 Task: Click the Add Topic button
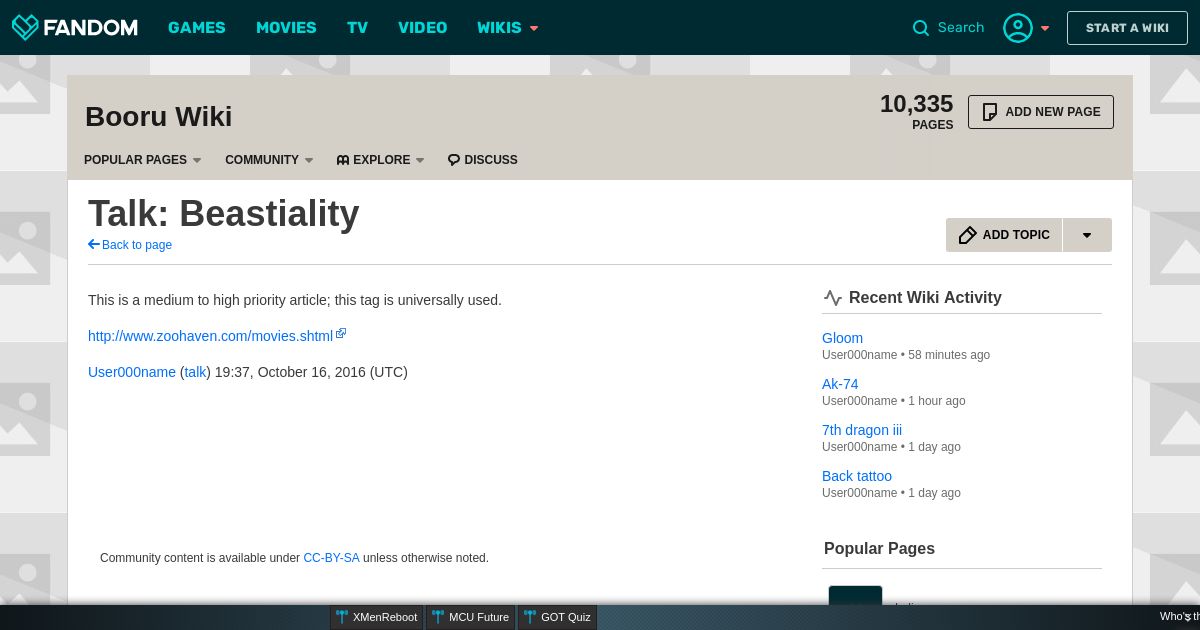(1004, 235)
